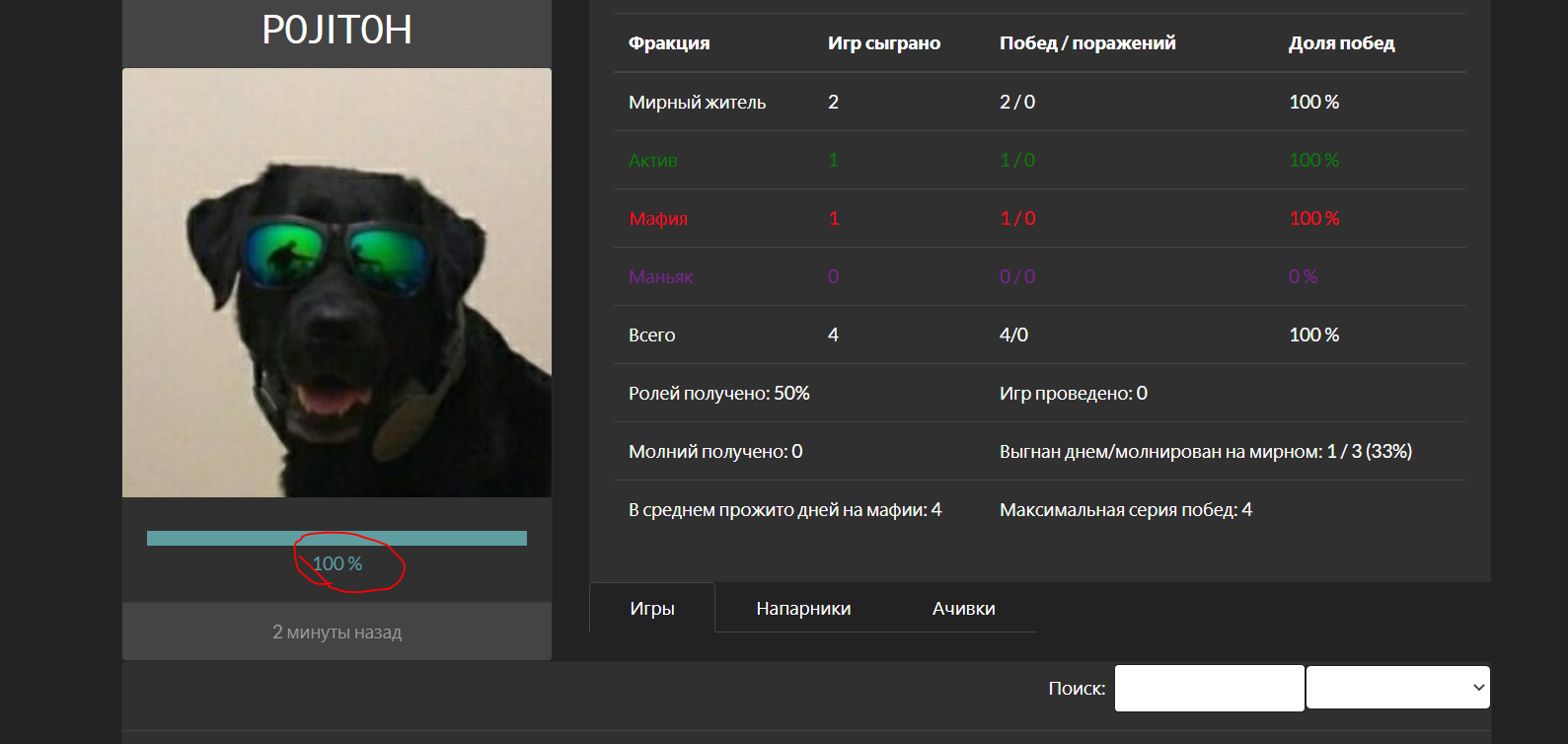Click the Доля побед column header
The height and width of the screenshot is (744, 1568).
[1341, 42]
